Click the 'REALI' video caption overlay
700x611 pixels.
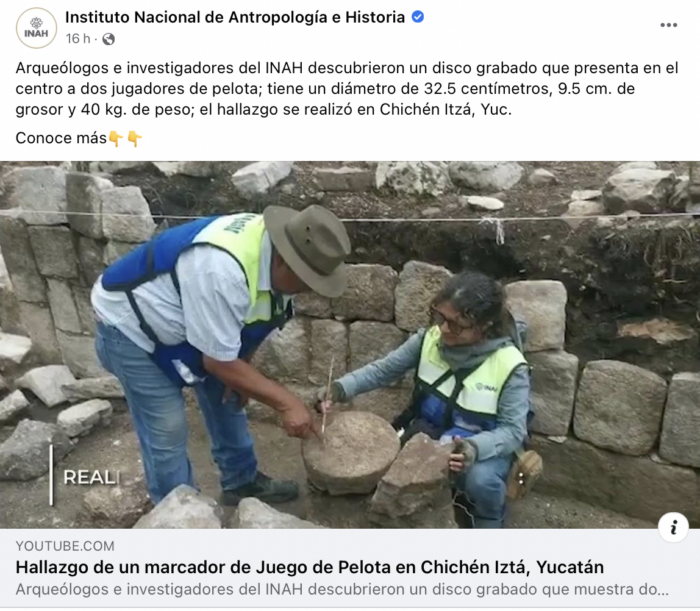[x=92, y=478]
